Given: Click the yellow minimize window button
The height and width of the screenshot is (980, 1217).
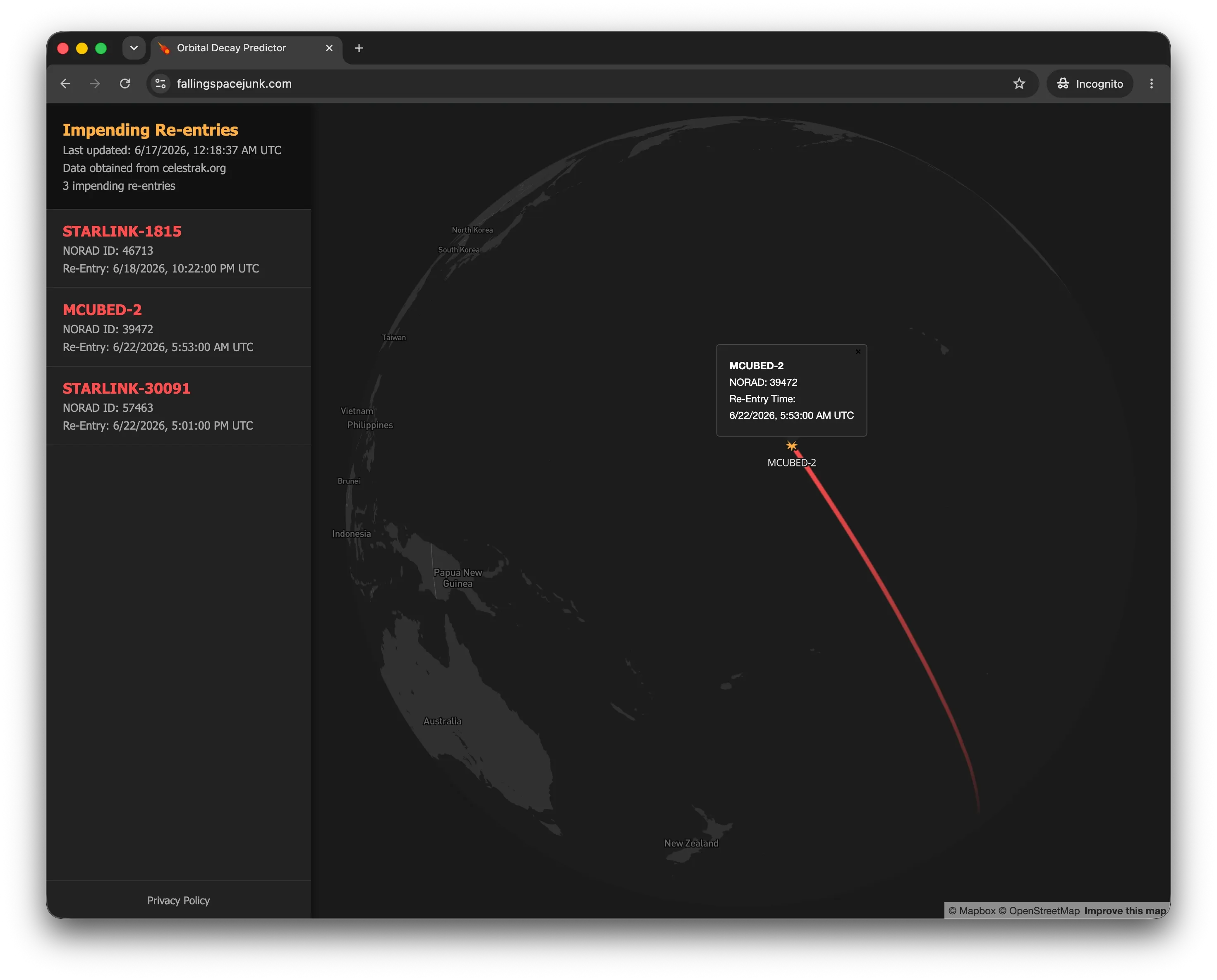Looking at the screenshot, I should click(82, 48).
